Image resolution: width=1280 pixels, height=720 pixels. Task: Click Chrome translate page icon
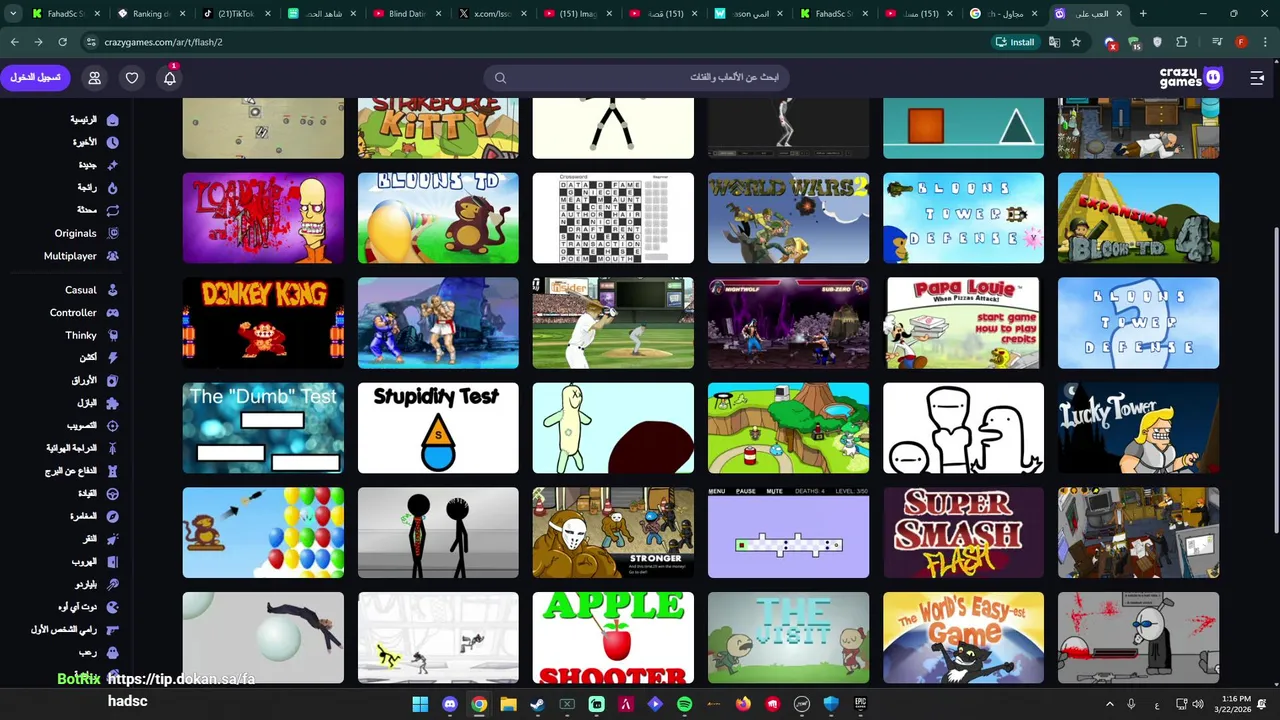point(1054,42)
